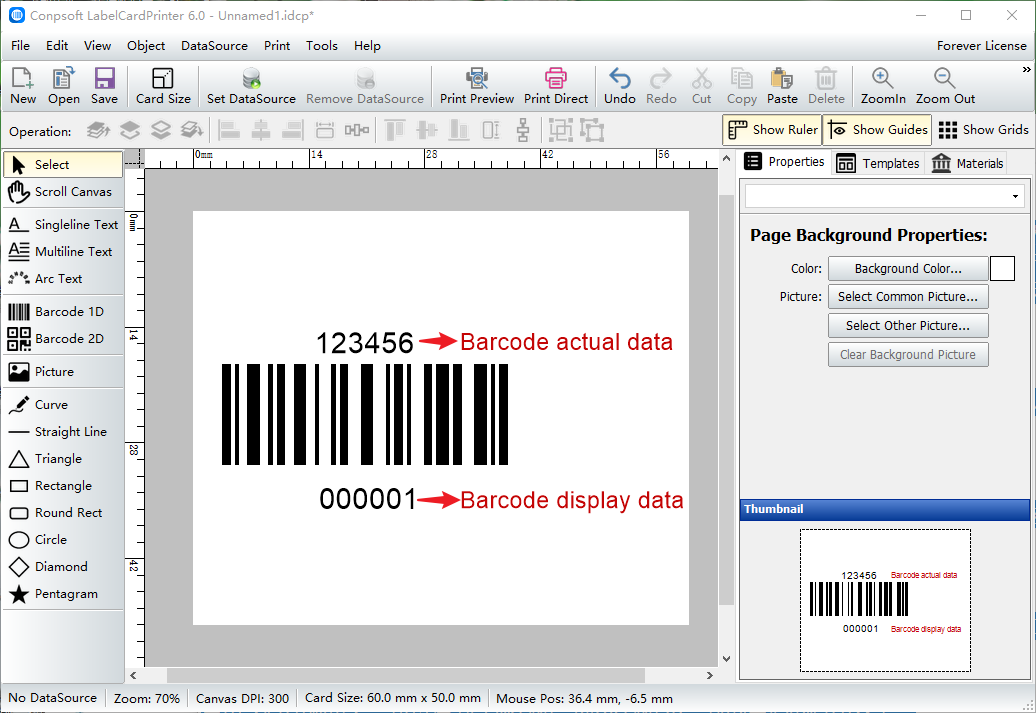1036x713 pixels.
Task: Open the Print menu
Action: (277, 46)
